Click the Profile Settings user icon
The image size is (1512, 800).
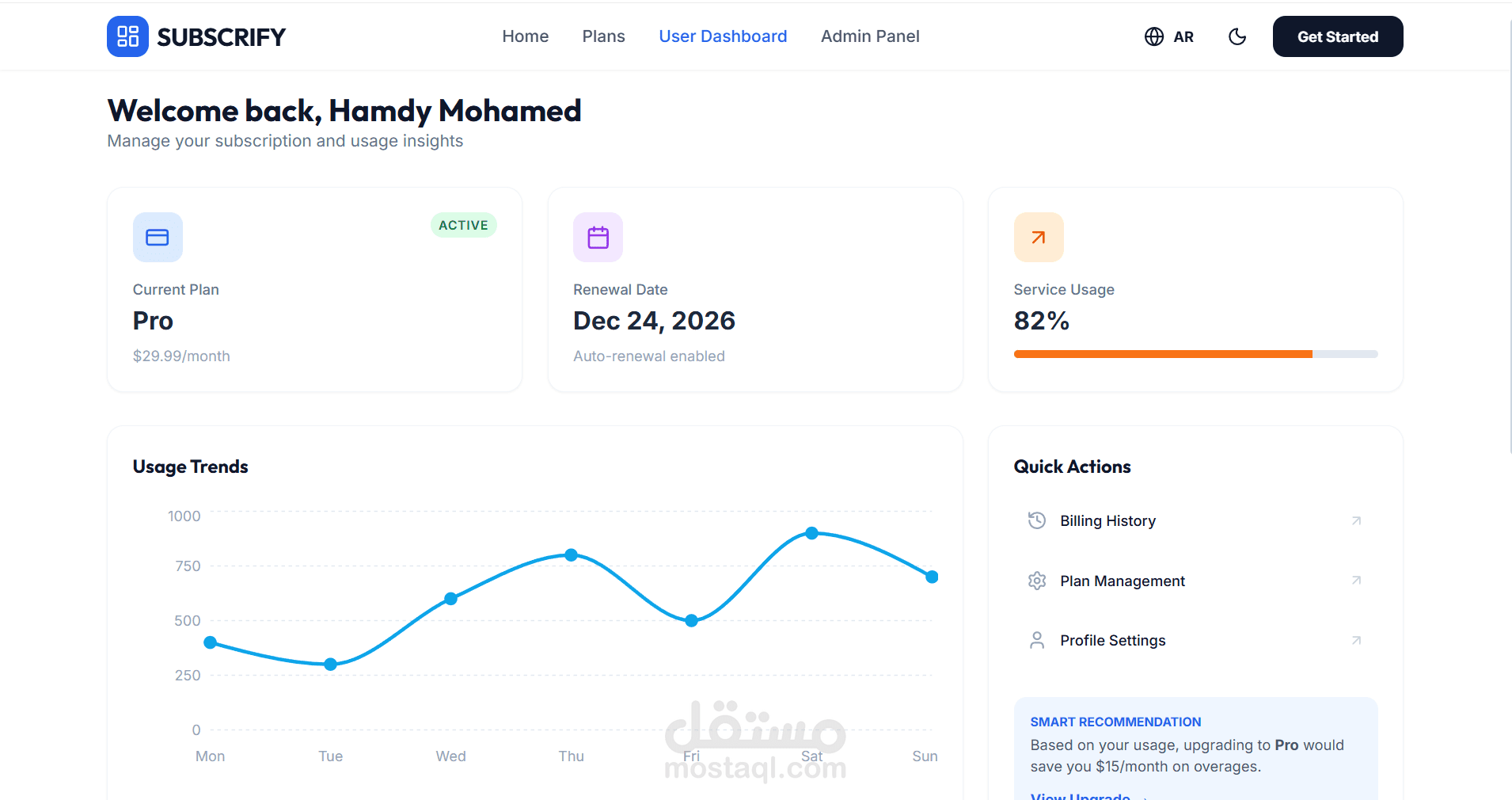point(1037,640)
